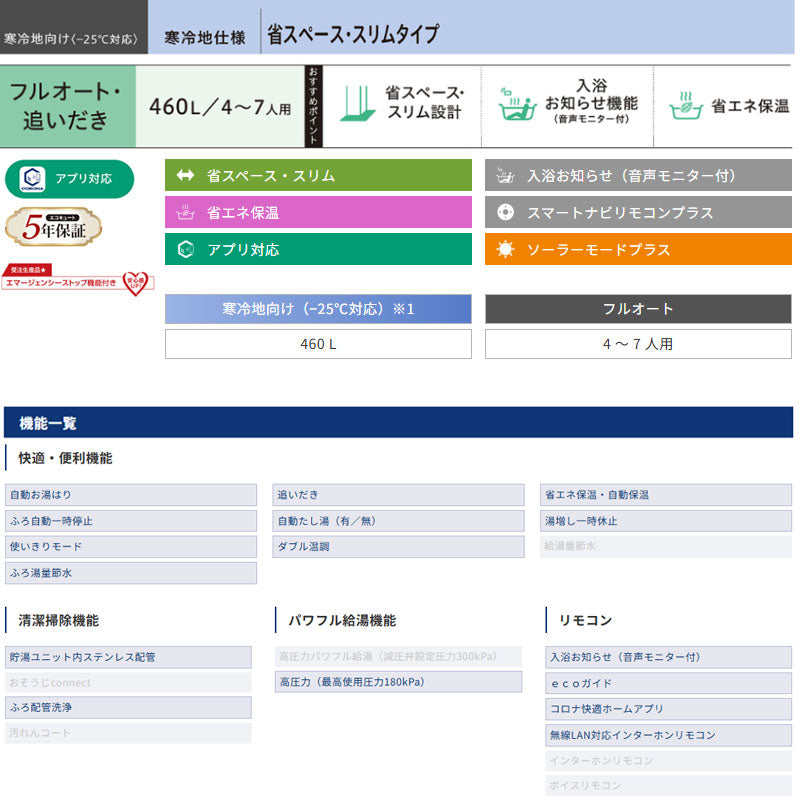
Task: Click the grayed-out 汚れんコート item
Action: 128,733
